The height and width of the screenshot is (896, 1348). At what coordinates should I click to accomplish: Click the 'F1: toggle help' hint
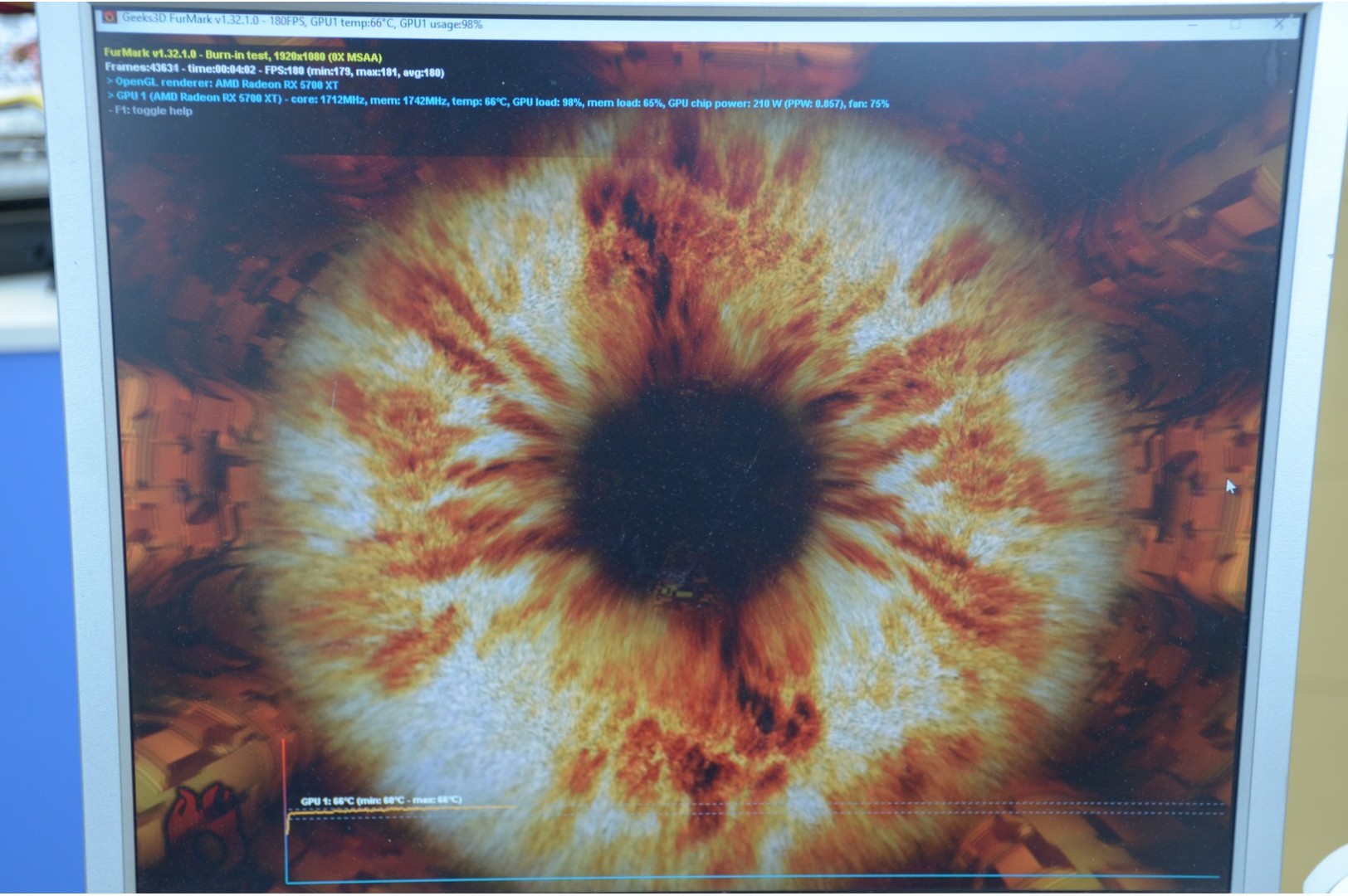150,110
